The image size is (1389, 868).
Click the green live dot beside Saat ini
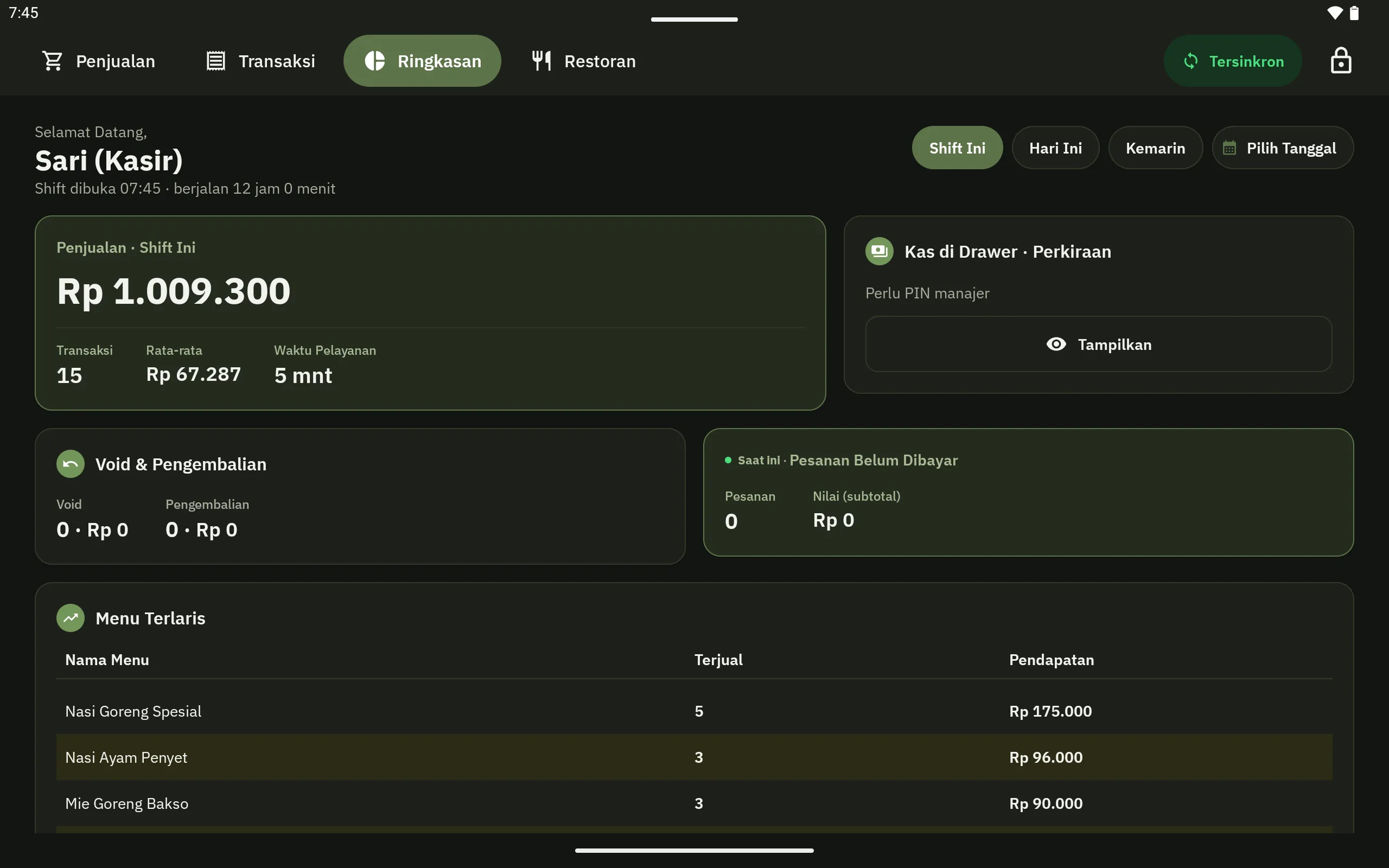click(x=728, y=460)
